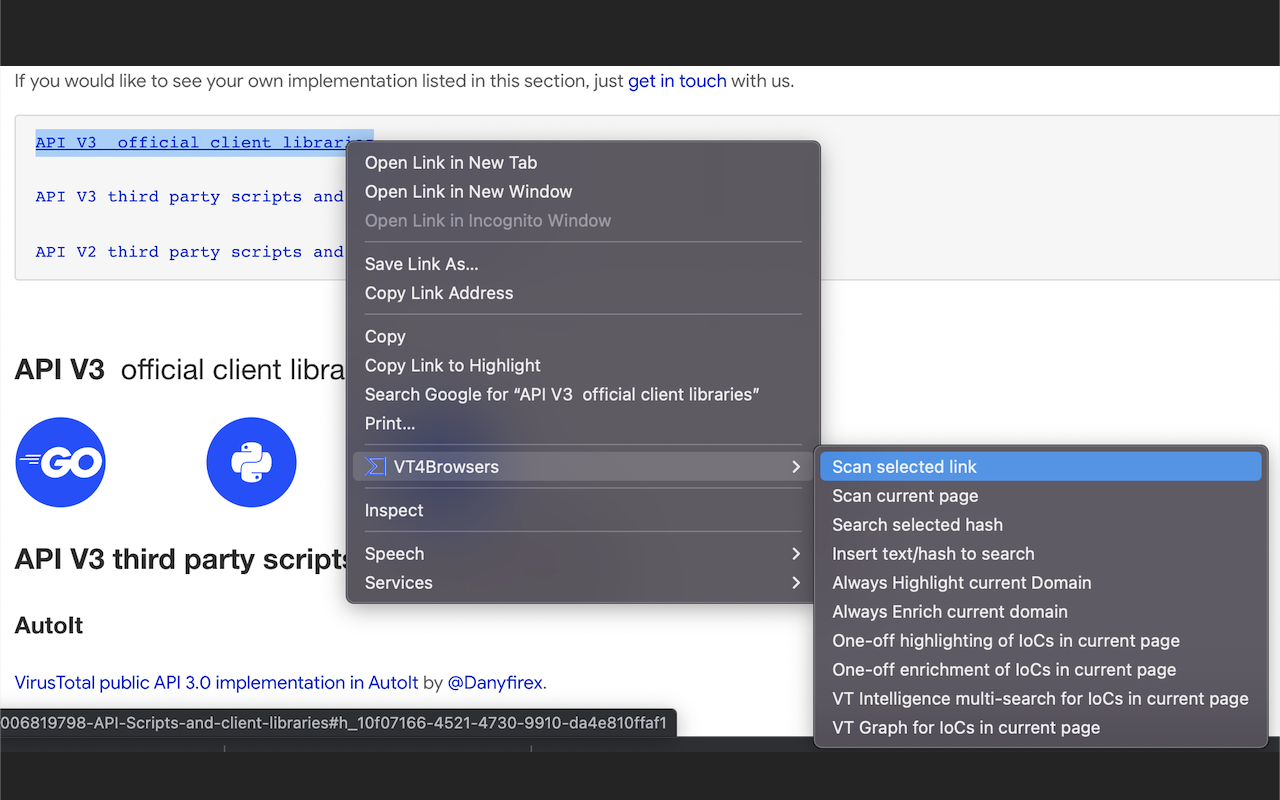Viewport: 1280px width, 800px height.
Task: Click the Go client library icon
Action: pos(60,462)
